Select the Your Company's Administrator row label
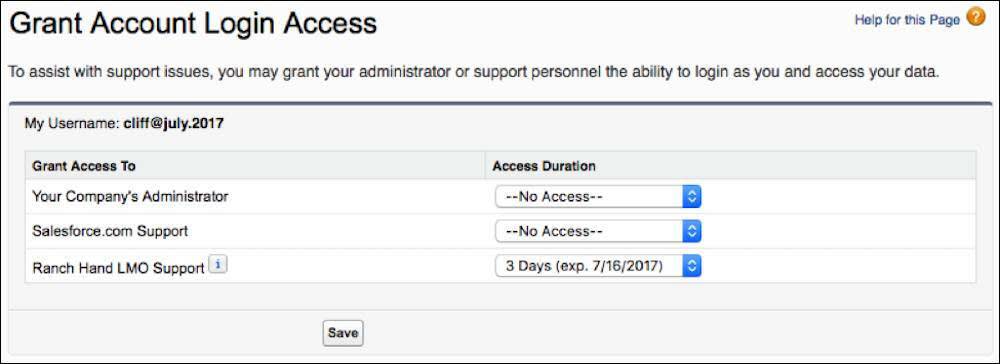 point(130,196)
